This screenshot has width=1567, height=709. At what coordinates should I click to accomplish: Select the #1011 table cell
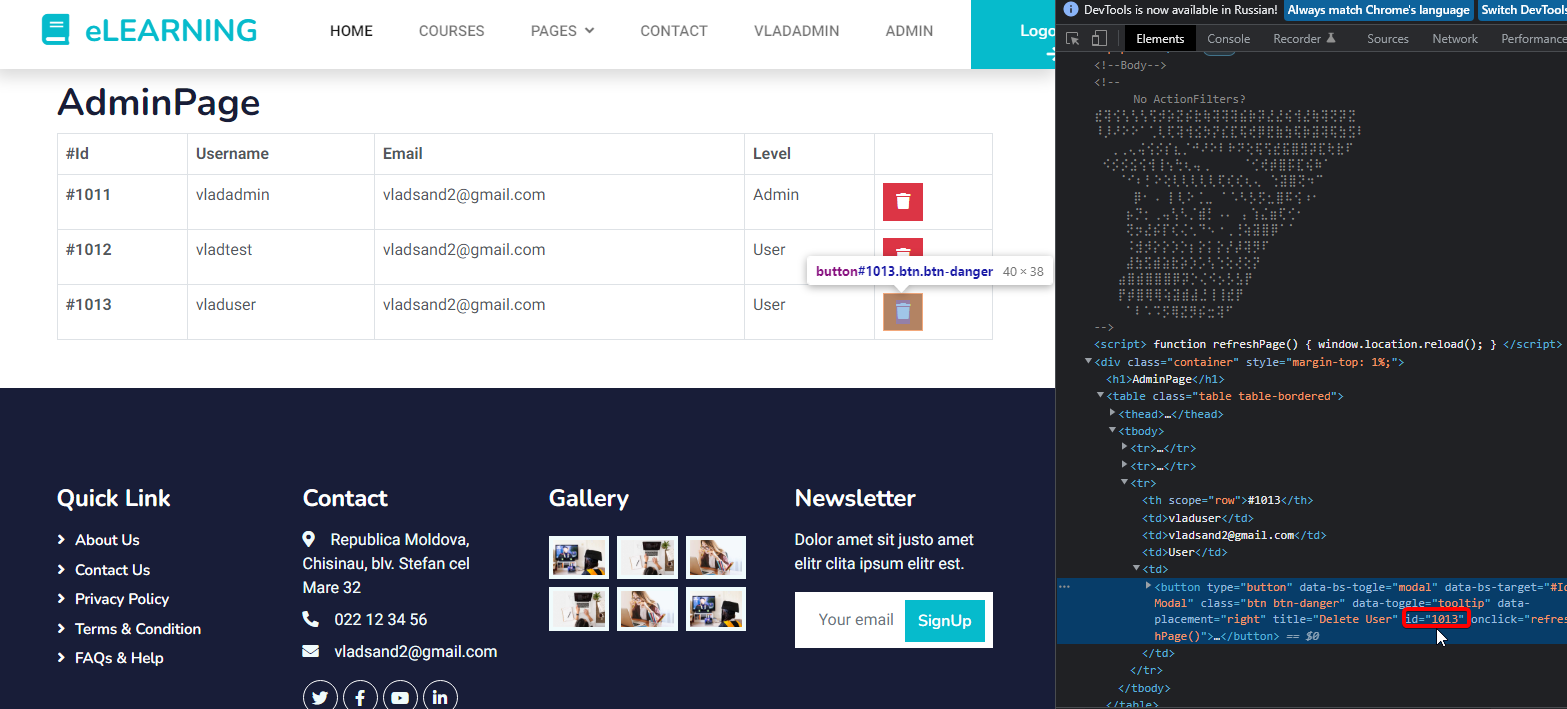[122, 202]
